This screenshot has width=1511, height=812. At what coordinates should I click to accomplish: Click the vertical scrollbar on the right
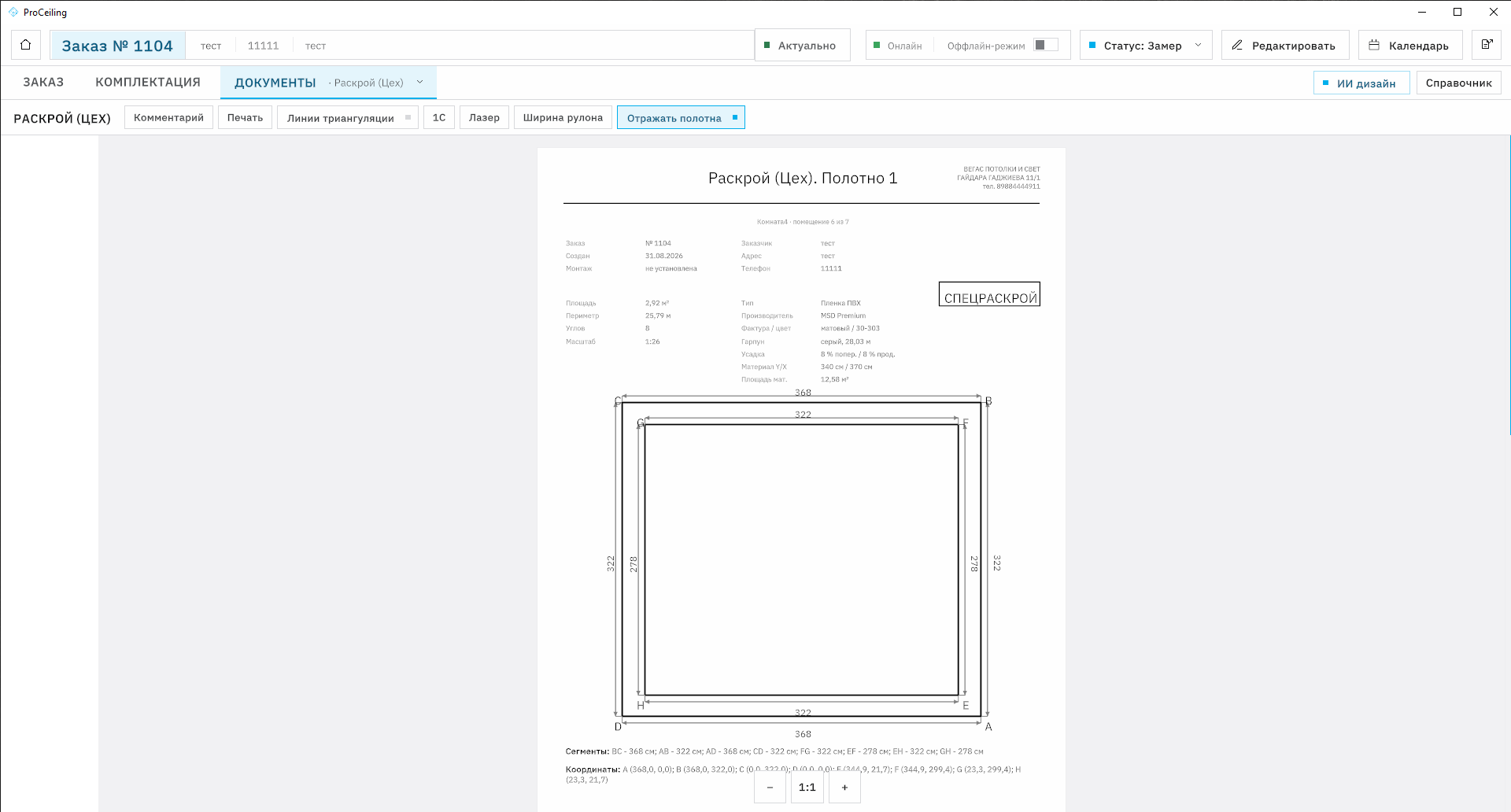point(1508,286)
